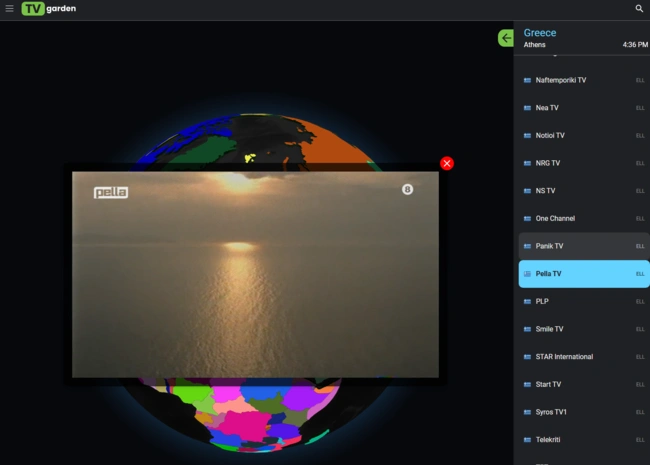Image resolution: width=650 pixels, height=465 pixels.
Task: Click the Greek flag beside Nea TV
Action: pyautogui.click(x=527, y=108)
